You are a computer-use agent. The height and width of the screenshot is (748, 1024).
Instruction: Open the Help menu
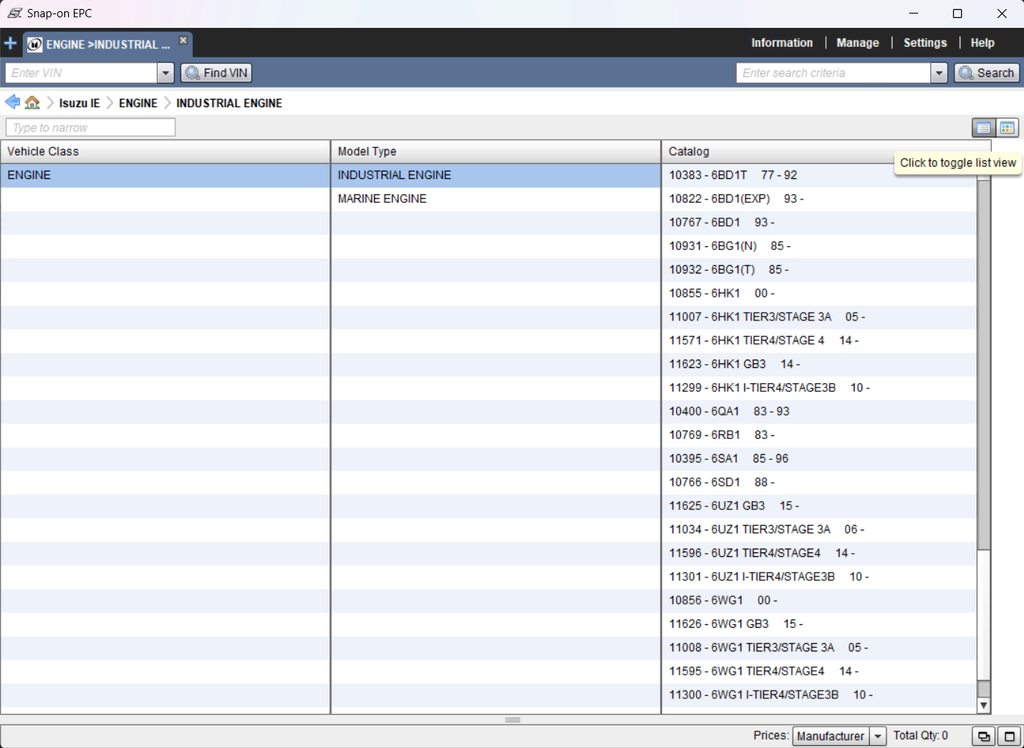982,43
